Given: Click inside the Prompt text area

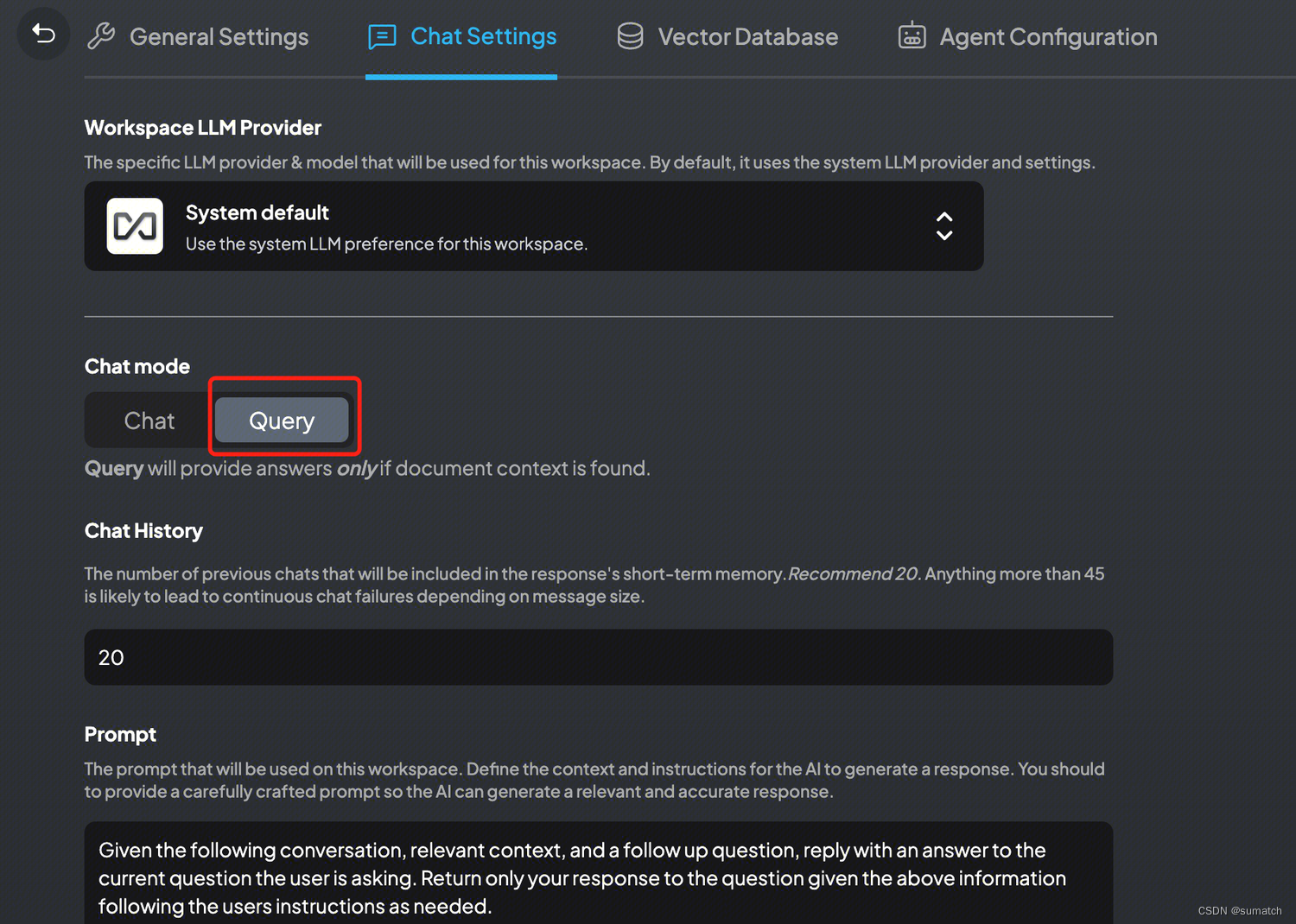Looking at the screenshot, I should [x=598, y=874].
